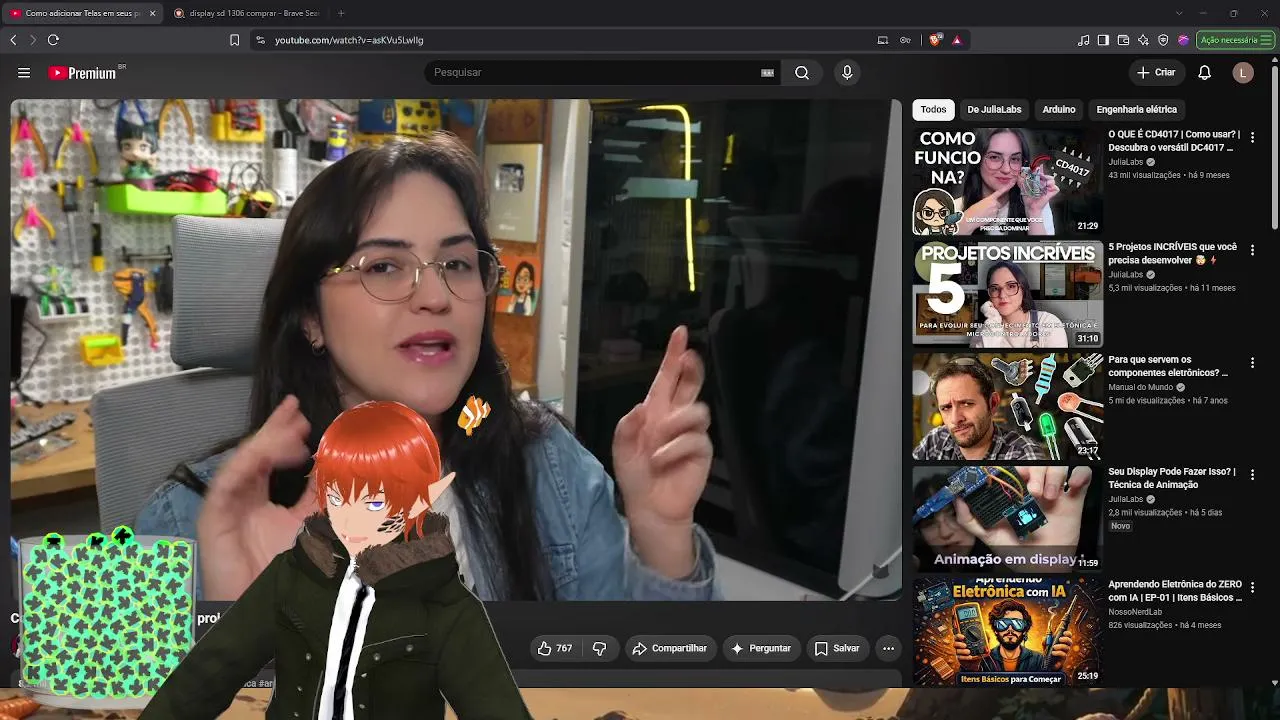Open Brave Shields lion icon
1280x720 pixels.
935,40
